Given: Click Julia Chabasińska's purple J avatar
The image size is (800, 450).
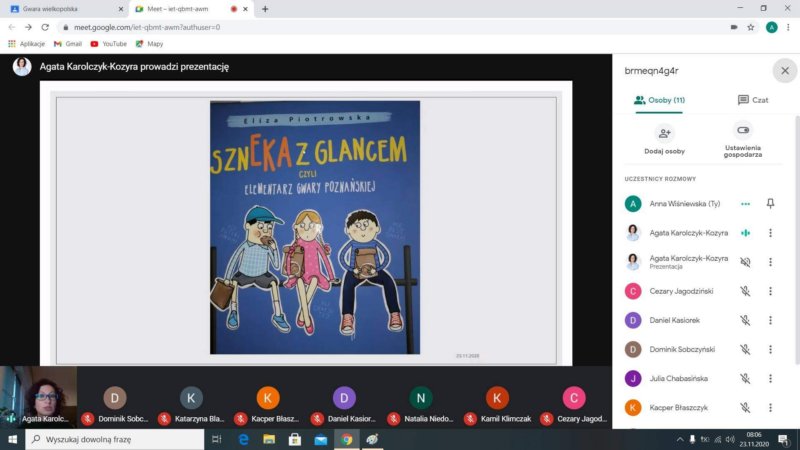Looking at the screenshot, I should pos(633,378).
